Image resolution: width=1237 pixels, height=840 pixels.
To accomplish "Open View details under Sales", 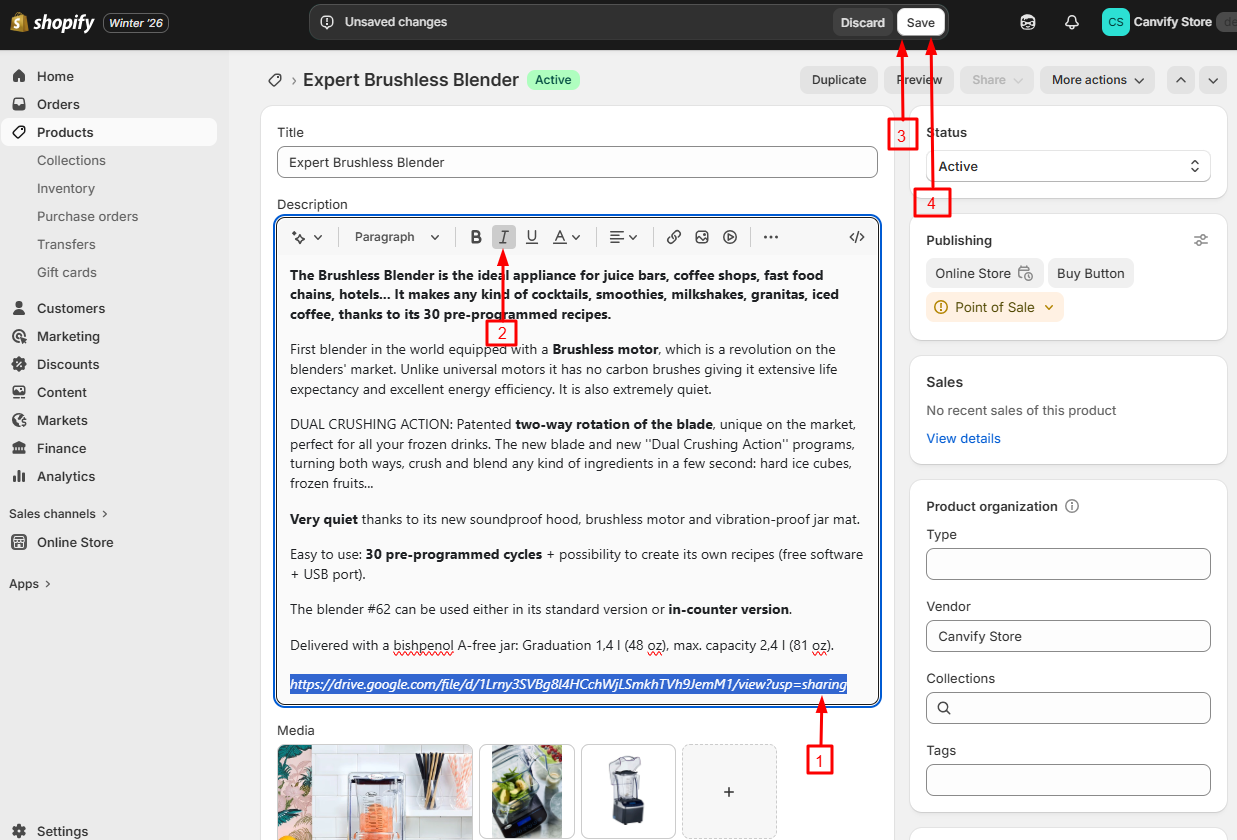I will click(x=962, y=438).
